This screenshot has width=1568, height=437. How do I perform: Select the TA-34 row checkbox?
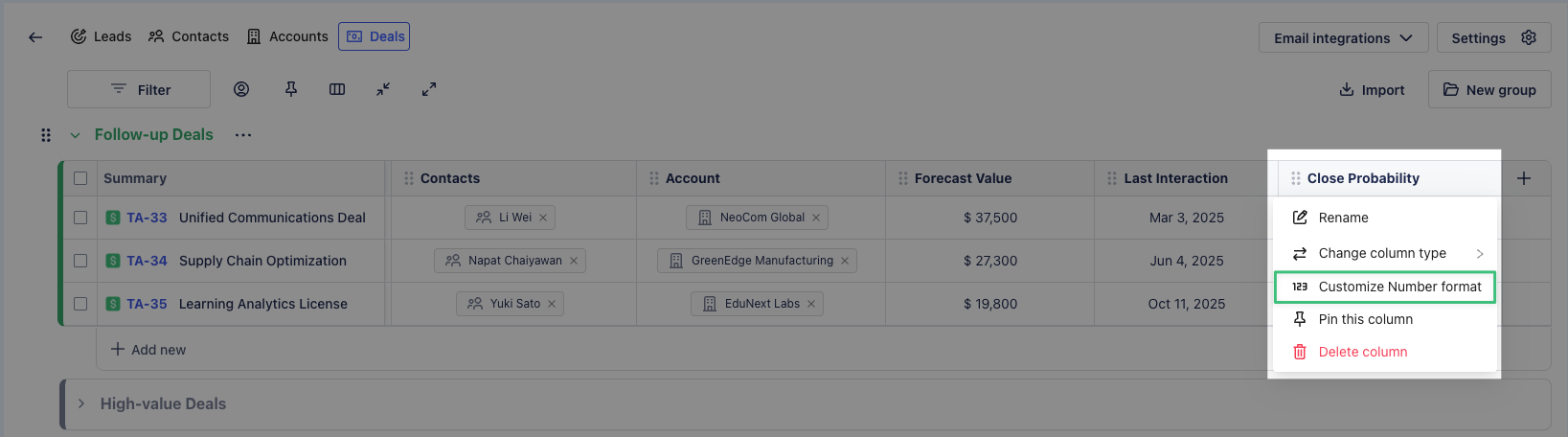[80, 261]
